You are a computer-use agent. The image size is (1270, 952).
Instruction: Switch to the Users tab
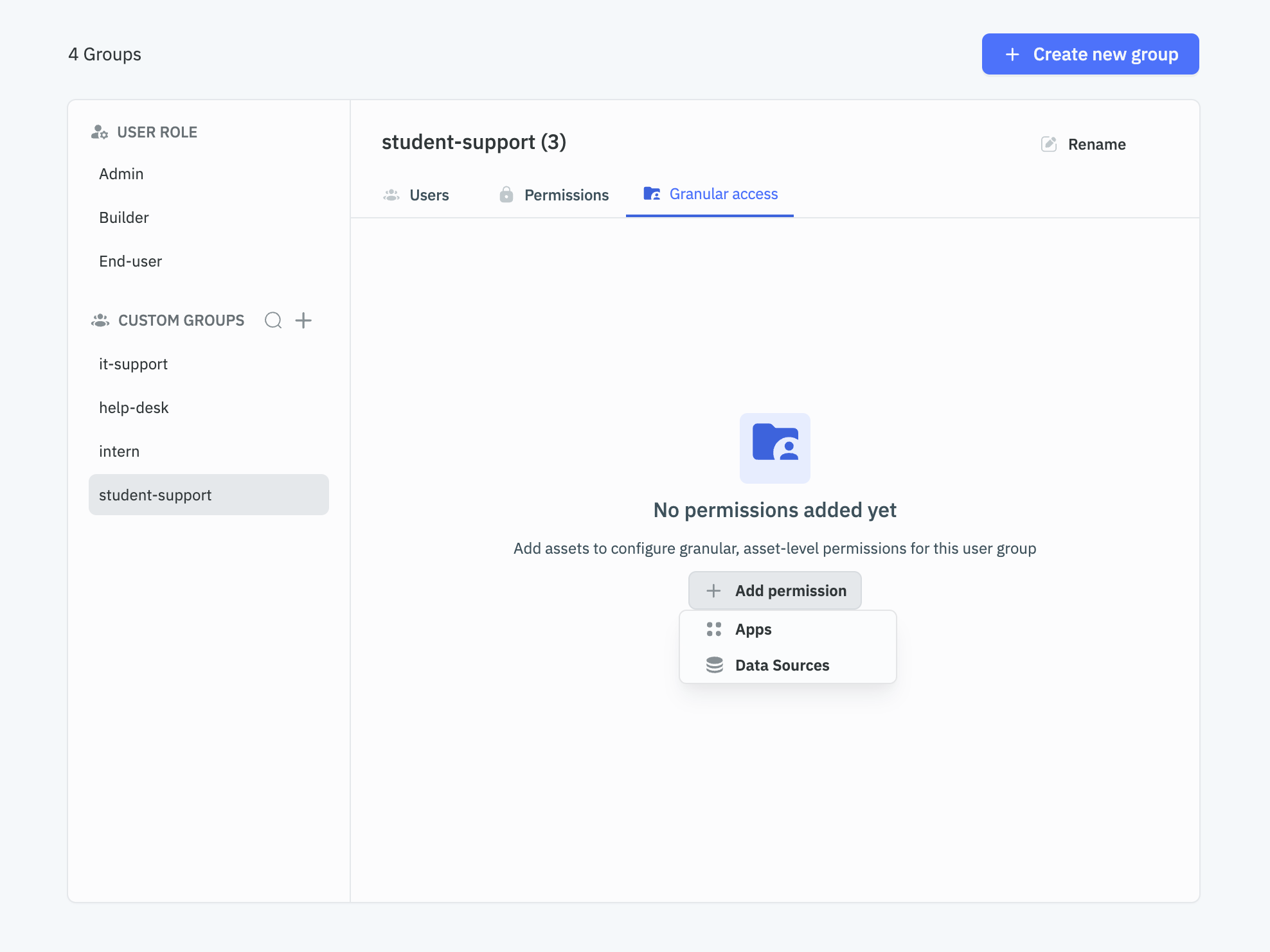click(x=429, y=195)
